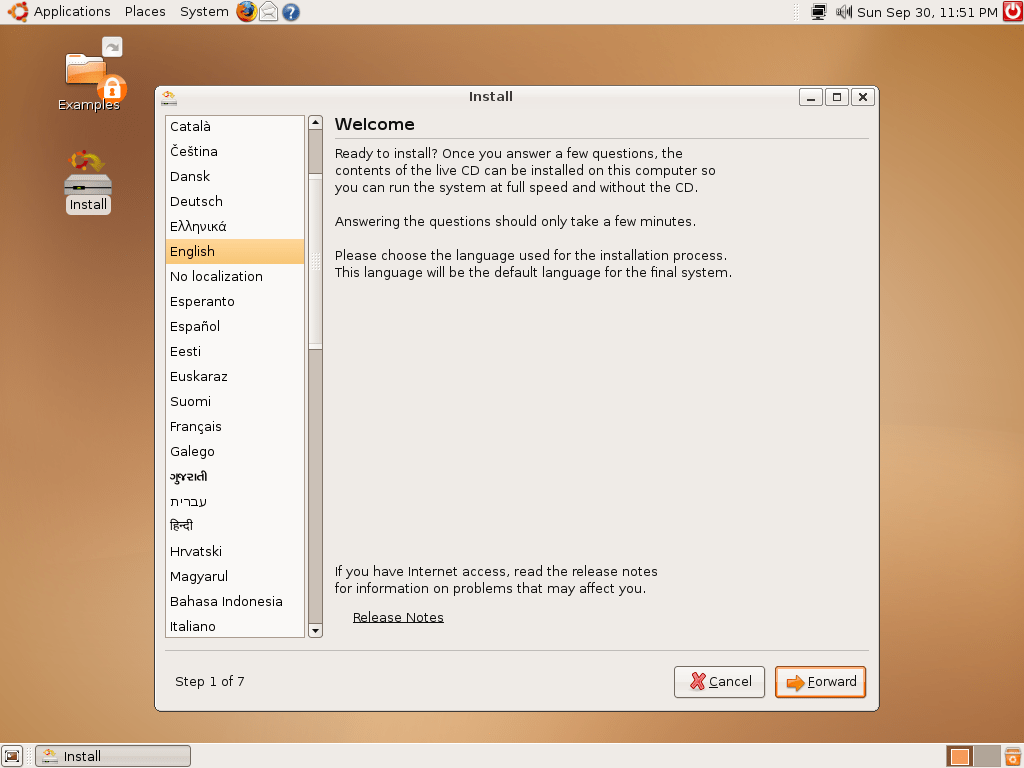
Task: Select Català in the language list
Action: point(234,127)
